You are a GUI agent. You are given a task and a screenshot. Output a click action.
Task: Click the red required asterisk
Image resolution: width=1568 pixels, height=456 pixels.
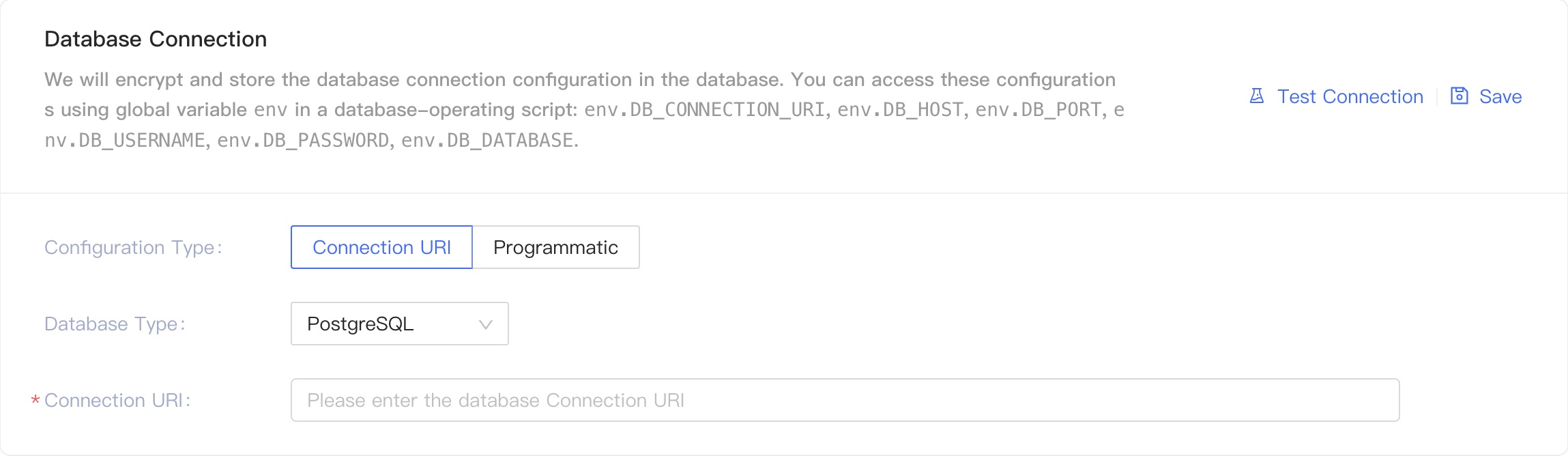35,401
